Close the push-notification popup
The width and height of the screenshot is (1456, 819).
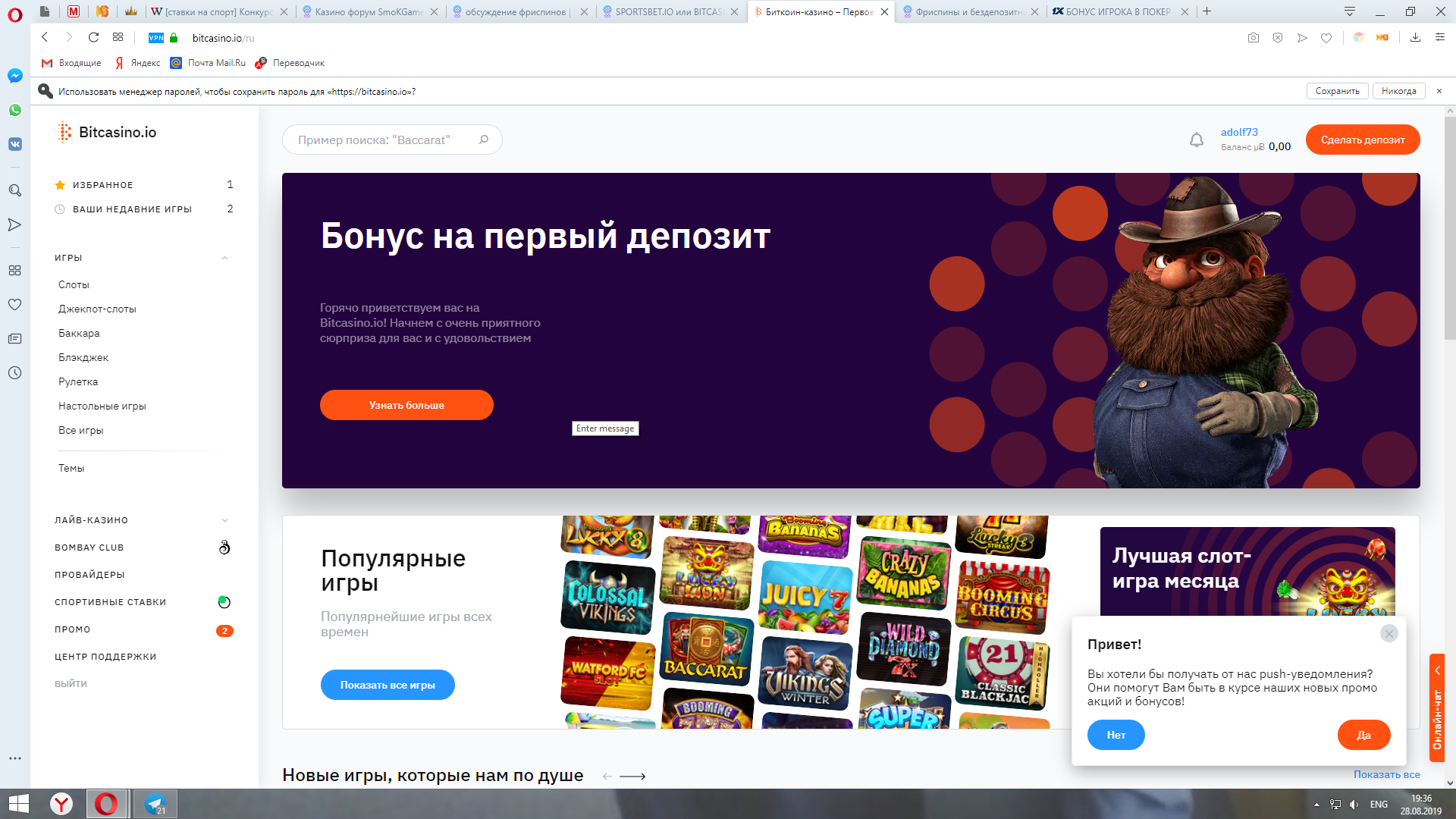pos(1389,633)
